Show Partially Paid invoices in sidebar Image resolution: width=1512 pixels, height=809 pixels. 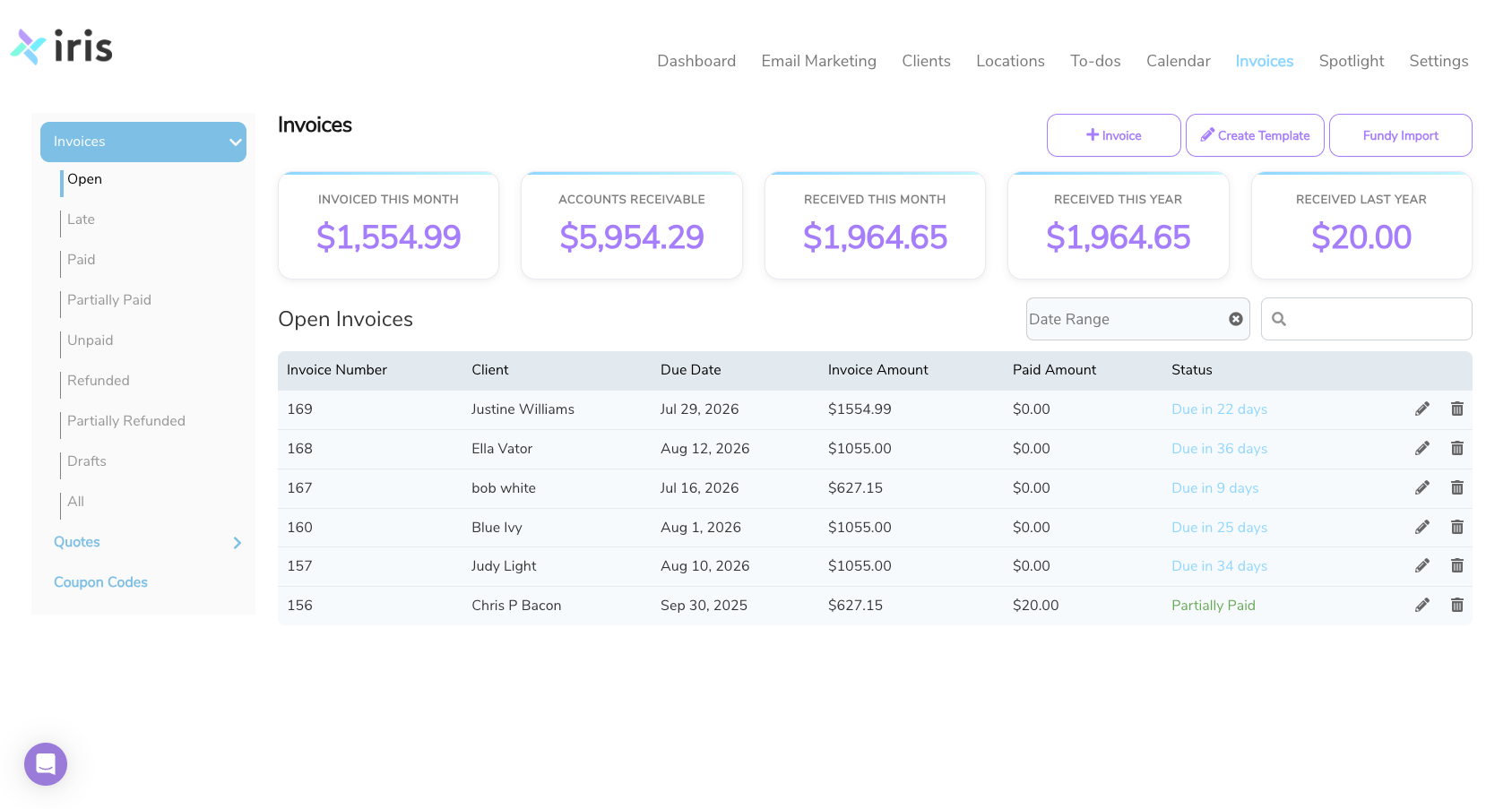pyautogui.click(x=109, y=300)
